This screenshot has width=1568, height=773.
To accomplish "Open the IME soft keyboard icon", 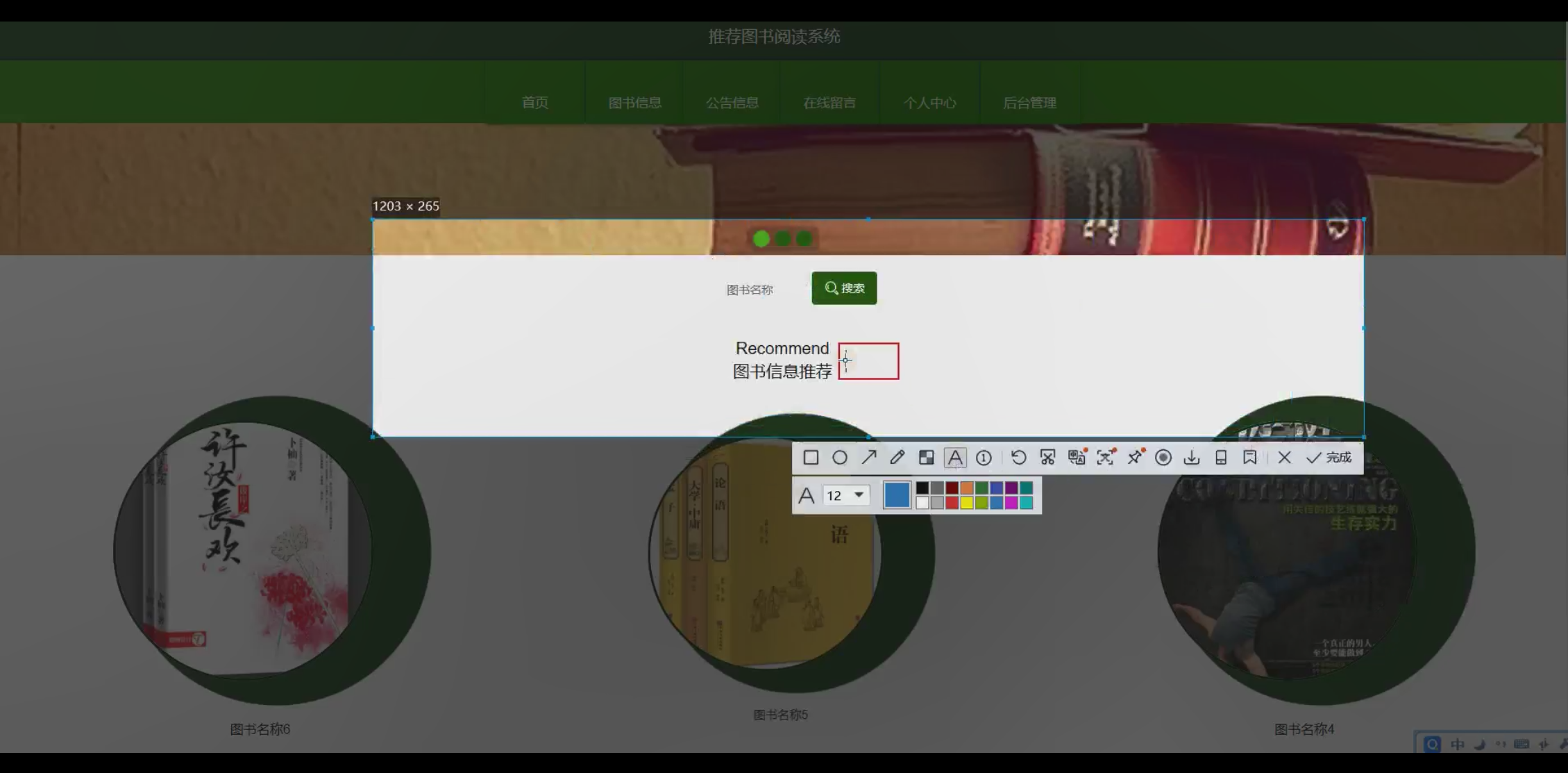I will 1521,744.
